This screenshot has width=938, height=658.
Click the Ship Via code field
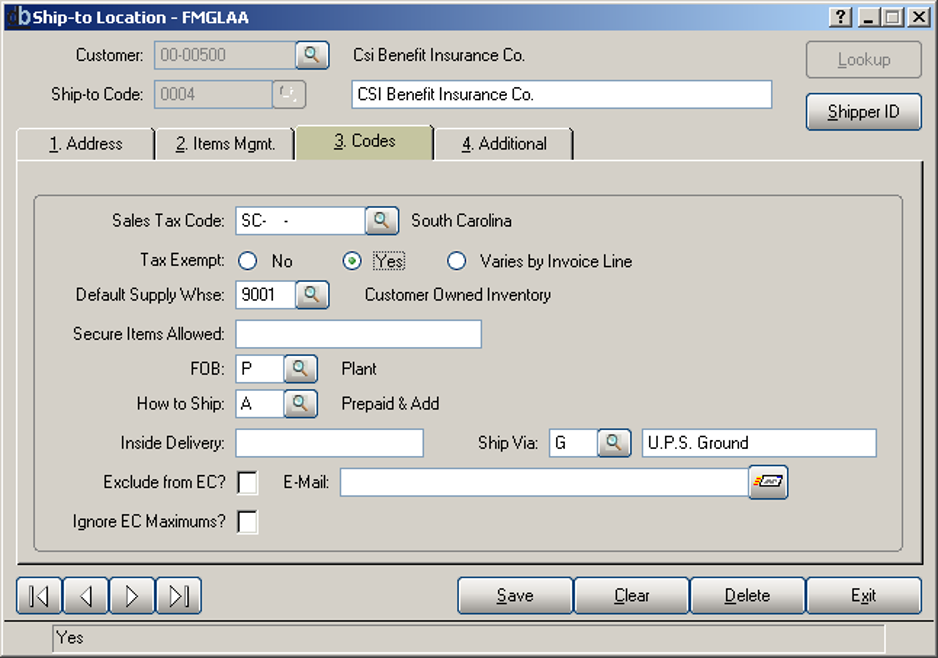click(573, 443)
